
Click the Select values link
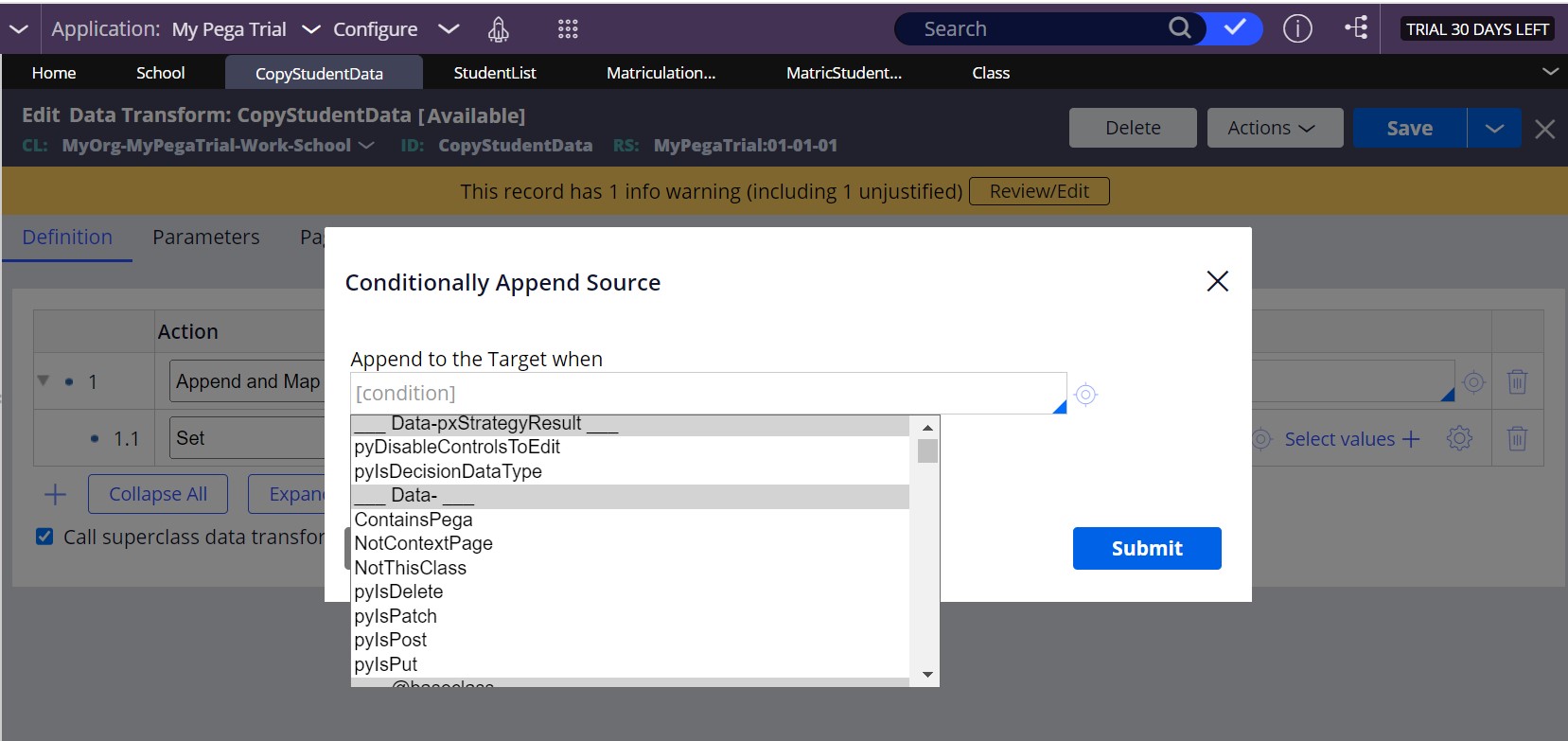1339,439
